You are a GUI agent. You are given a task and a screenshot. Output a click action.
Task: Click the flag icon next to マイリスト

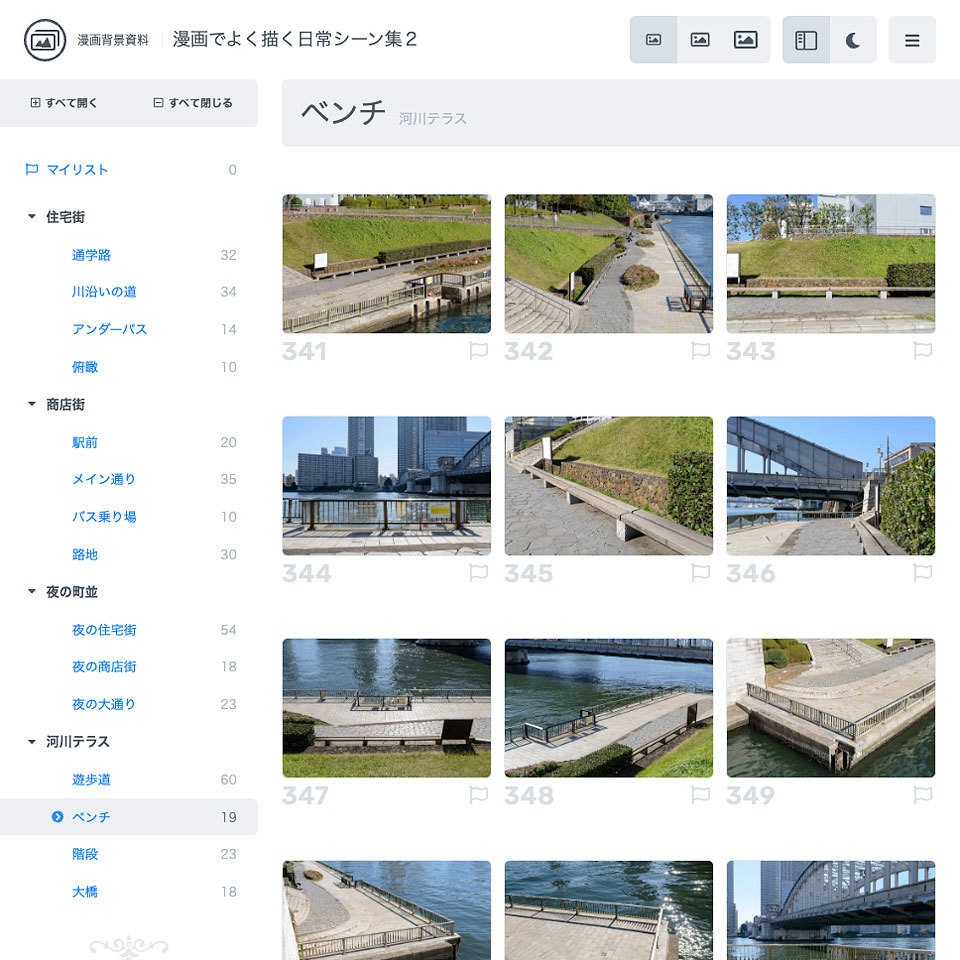30,169
